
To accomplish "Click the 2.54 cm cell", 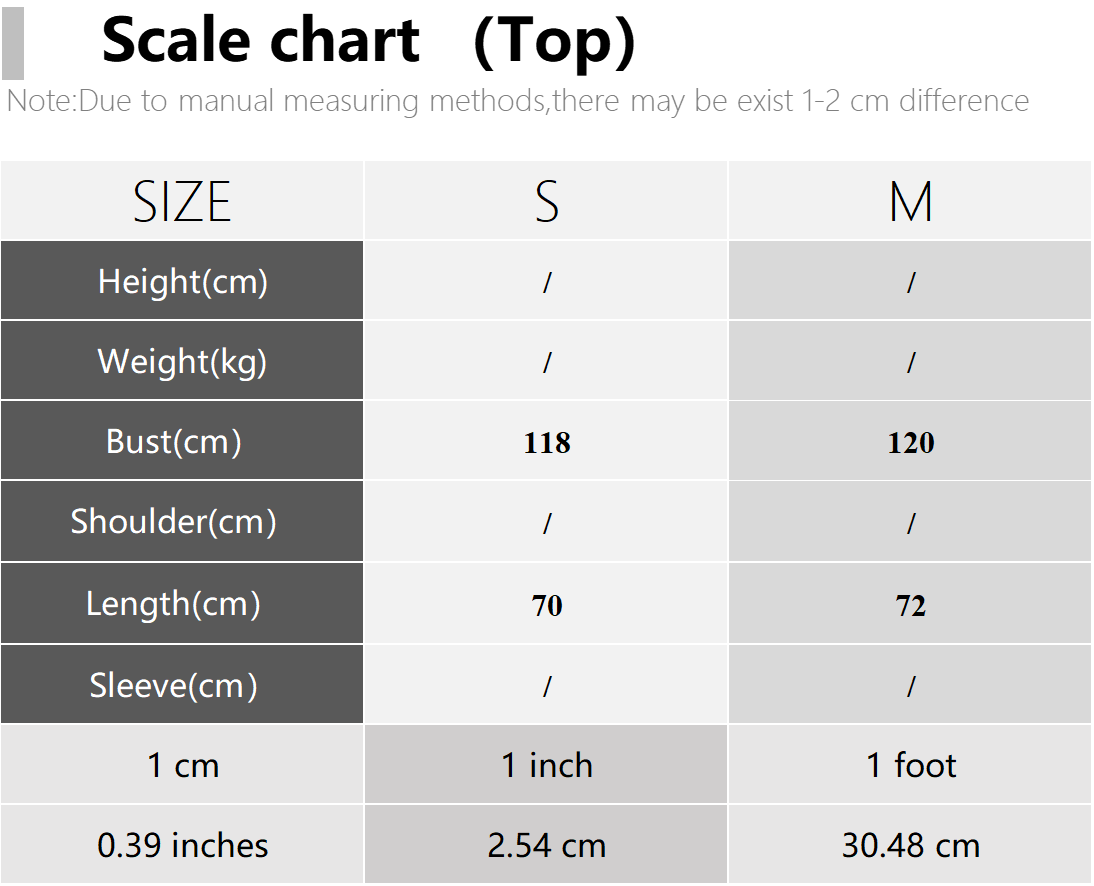I will click(x=546, y=844).
